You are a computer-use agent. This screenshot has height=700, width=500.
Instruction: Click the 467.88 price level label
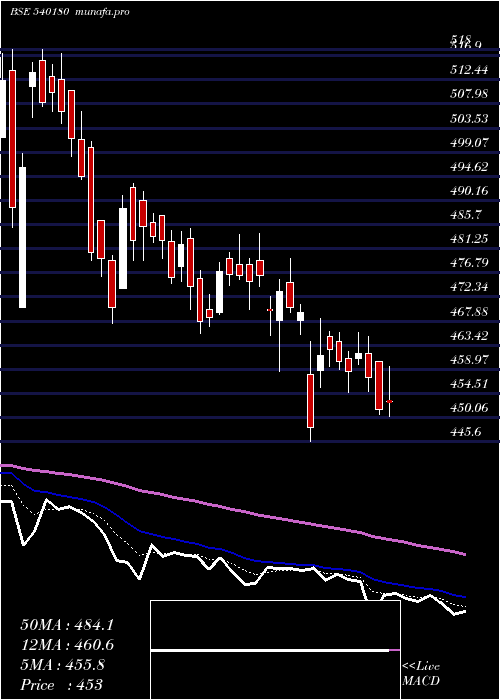(x=469, y=312)
